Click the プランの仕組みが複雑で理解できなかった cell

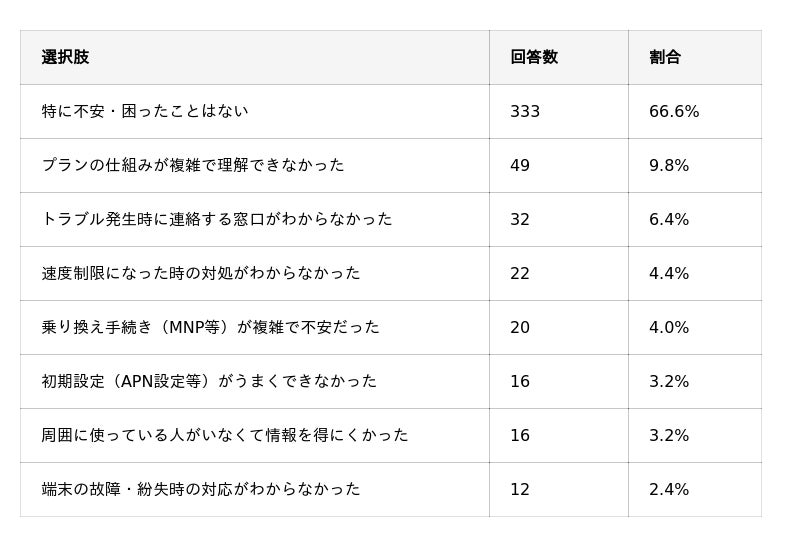193,166
